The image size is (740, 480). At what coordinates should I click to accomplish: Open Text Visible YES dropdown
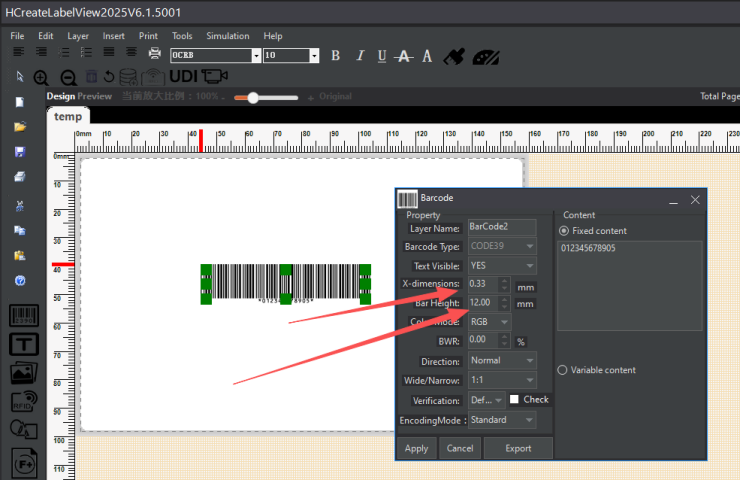coord(502,266)
